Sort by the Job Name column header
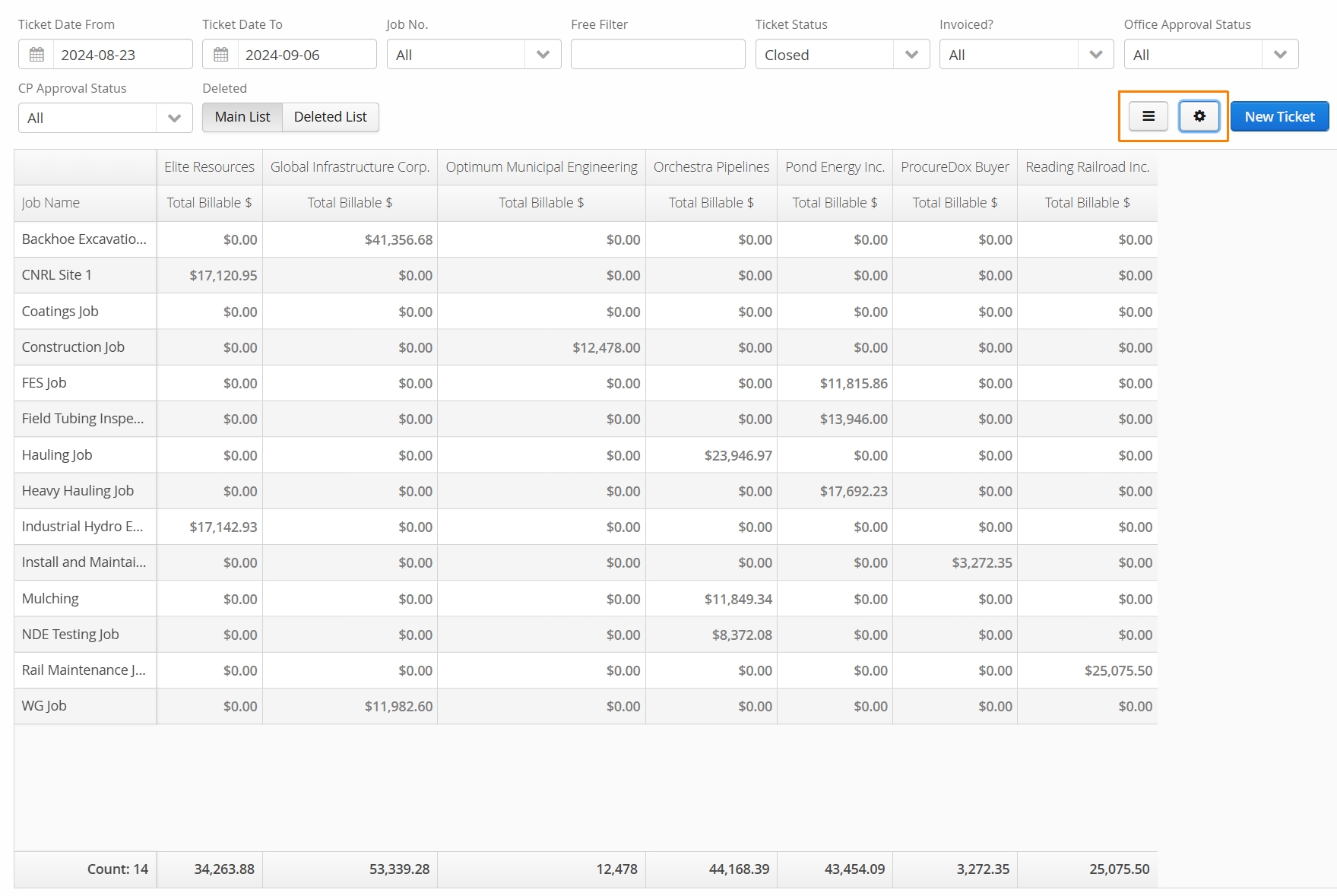Screen dimensions: 1337x896 point(85,203)
